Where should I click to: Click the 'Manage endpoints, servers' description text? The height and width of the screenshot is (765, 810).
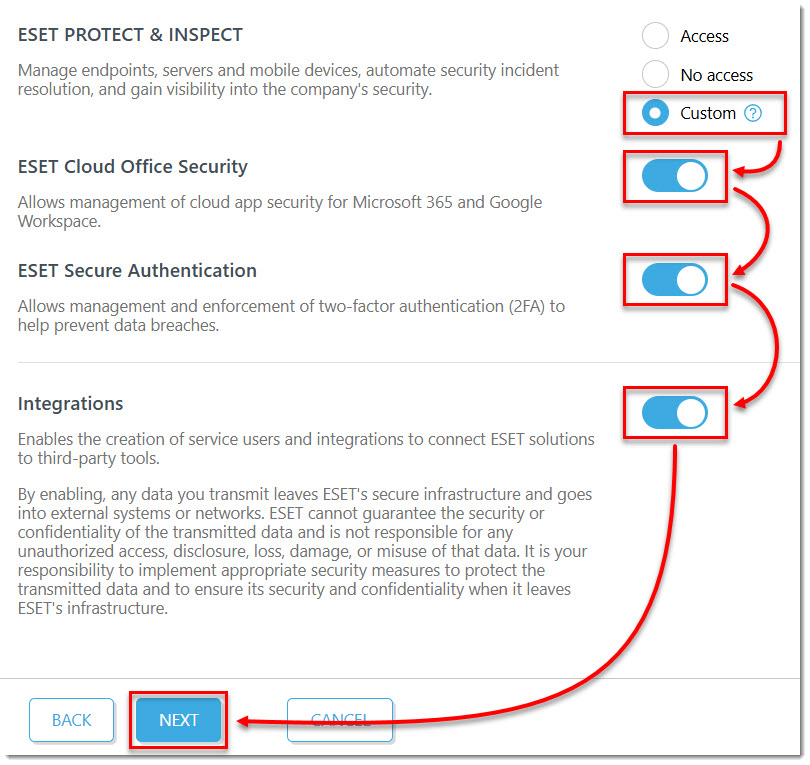coord(288,80)
